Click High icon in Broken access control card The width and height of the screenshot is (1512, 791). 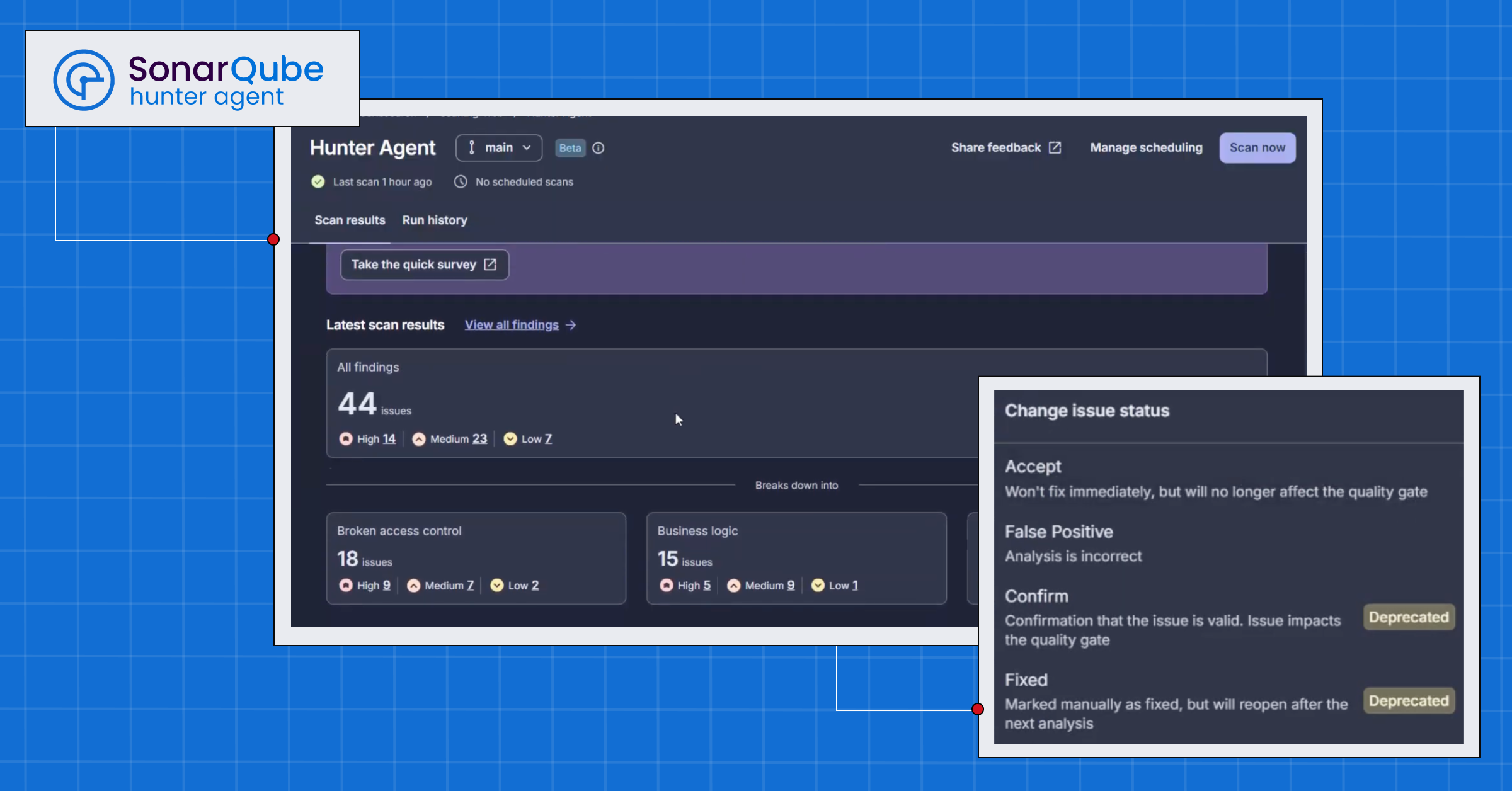(x=346, y=585)
